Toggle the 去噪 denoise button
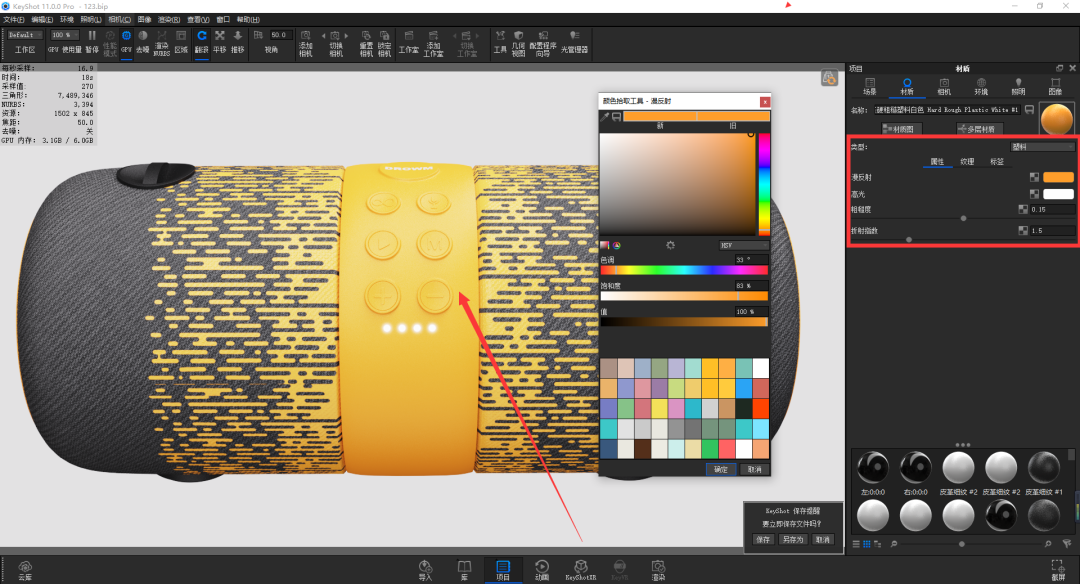 point(143,41)
